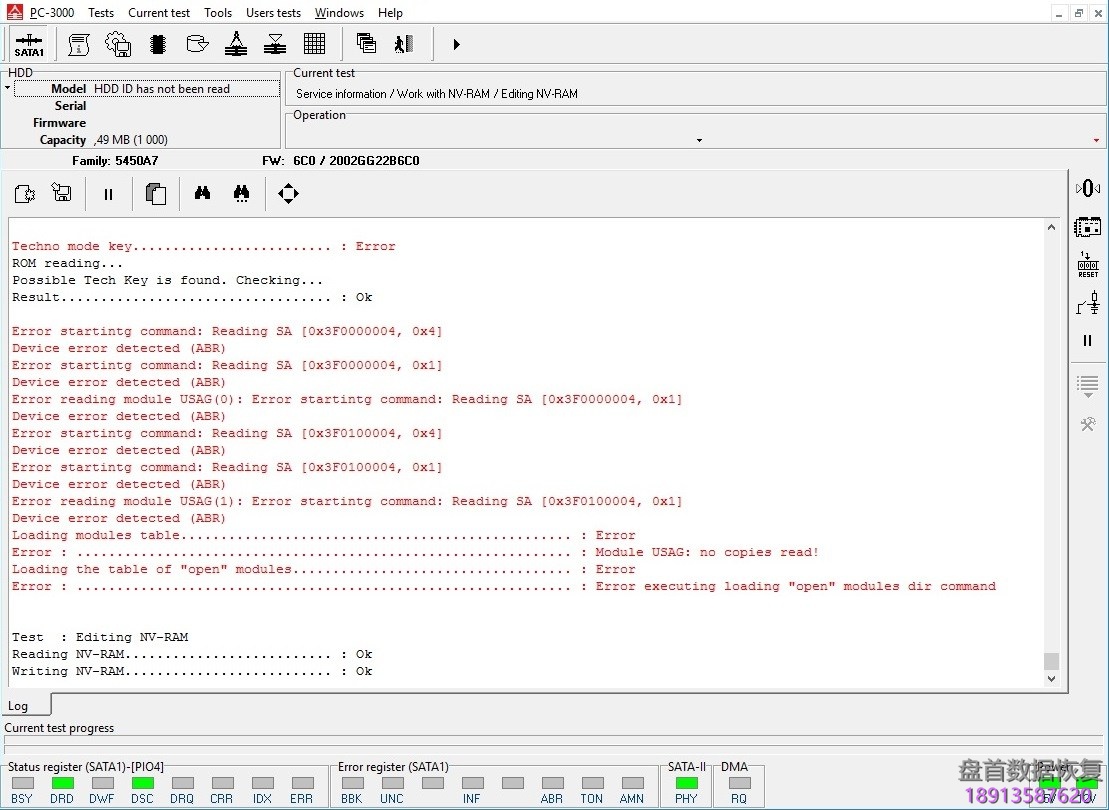This screenshot has width=1109, height=810.
Task: Click the four-arrow expand log icon
Action: tap(288, 194)
